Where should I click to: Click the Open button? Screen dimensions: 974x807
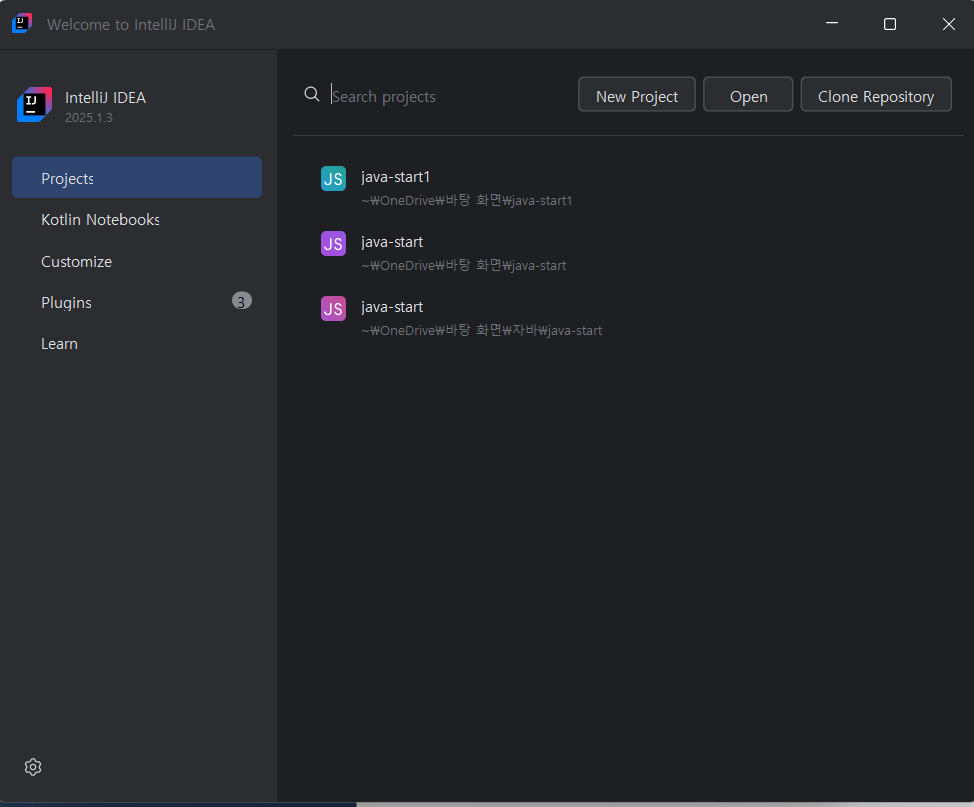[x=748, y=94]
